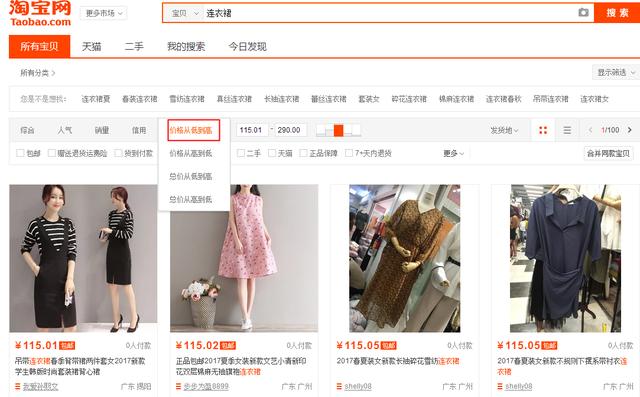Tick the 正品保障 checkbox

(x=303, y=153)
